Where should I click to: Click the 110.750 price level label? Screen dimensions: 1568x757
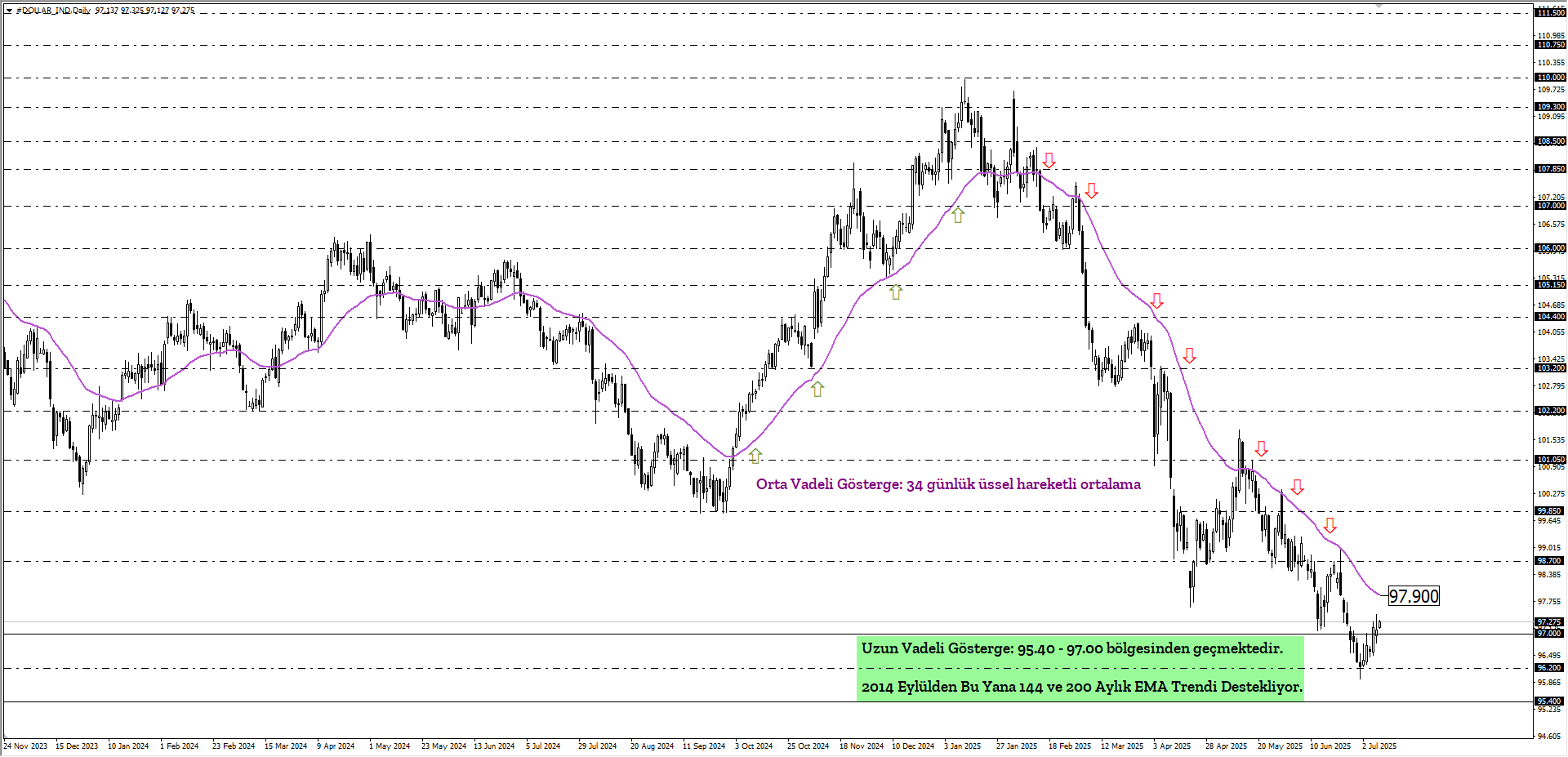click(x=1551, y=45)
